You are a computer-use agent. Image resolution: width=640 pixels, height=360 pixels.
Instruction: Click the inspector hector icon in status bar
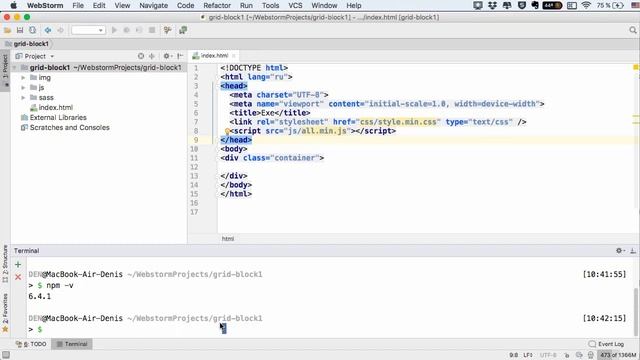pyautogui.click(x=591, y=355)
